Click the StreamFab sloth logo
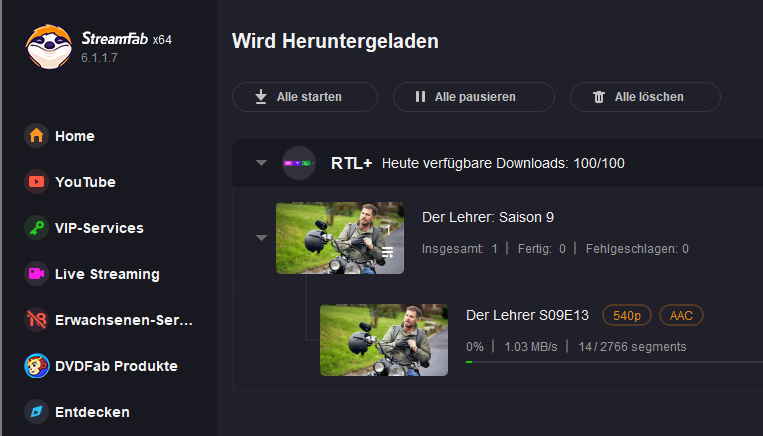This screenshot has width=763, height=436. (x=49, y=47)
